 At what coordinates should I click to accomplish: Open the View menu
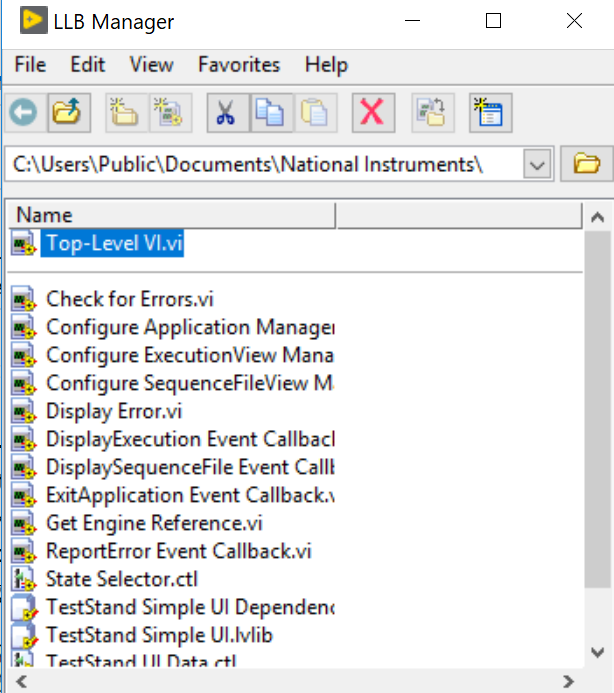pyautogui.click(x=152, y=65)
